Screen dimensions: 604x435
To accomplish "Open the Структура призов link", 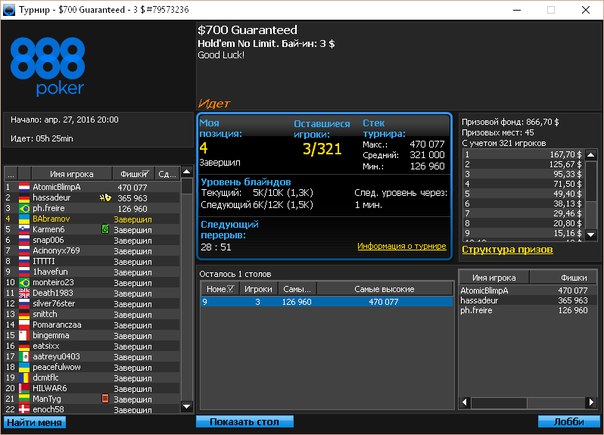I will coord(507,250).
